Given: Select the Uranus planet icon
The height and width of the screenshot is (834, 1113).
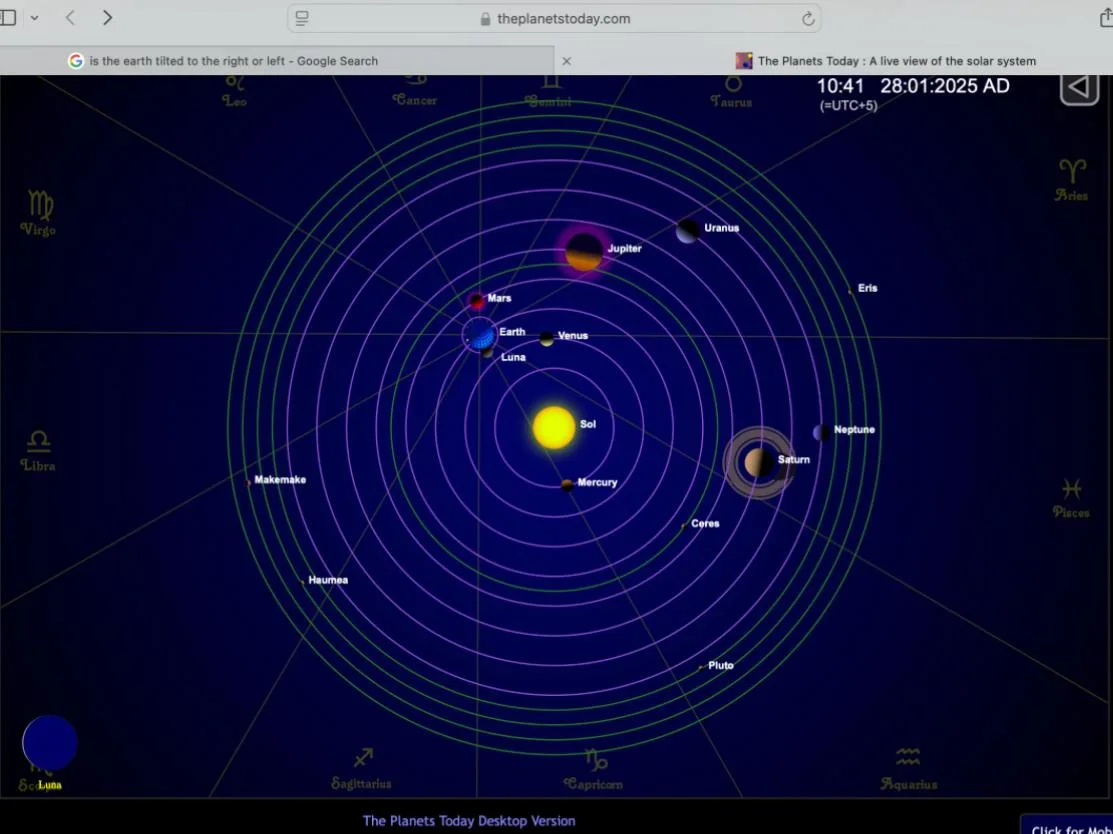Looking at the screenshot, I should click(x=687, y=231).
